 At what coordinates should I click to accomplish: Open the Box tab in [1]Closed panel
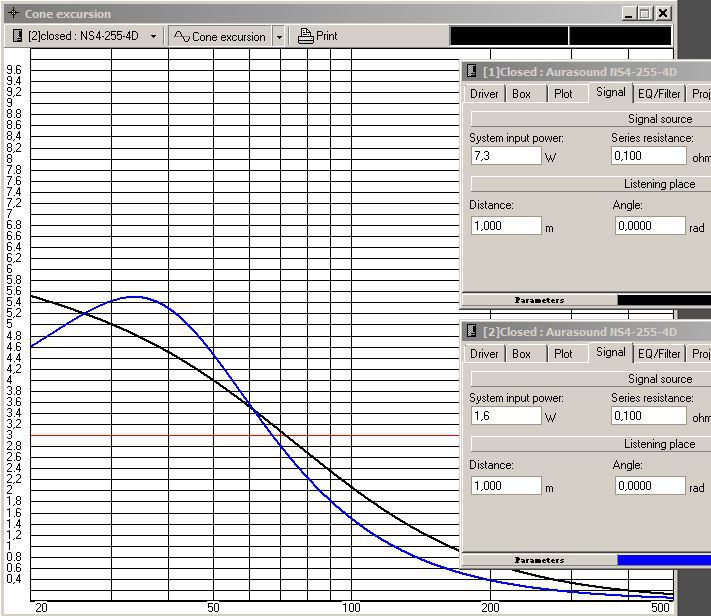521,94
